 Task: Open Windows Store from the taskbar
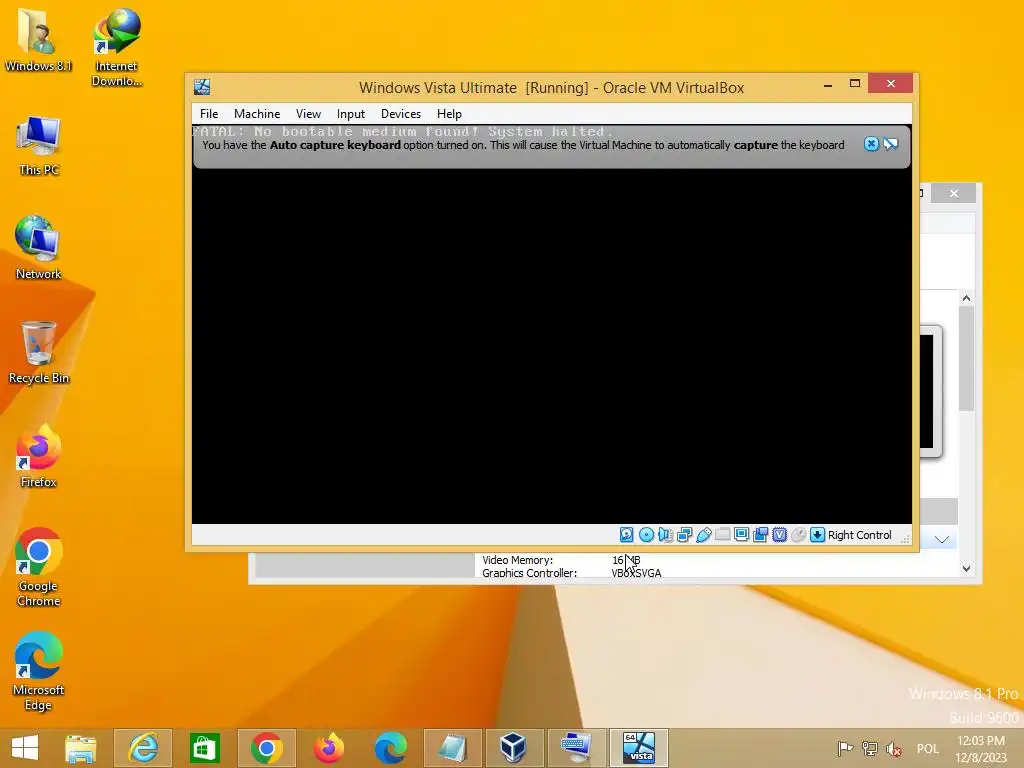[x=204, y=748]
